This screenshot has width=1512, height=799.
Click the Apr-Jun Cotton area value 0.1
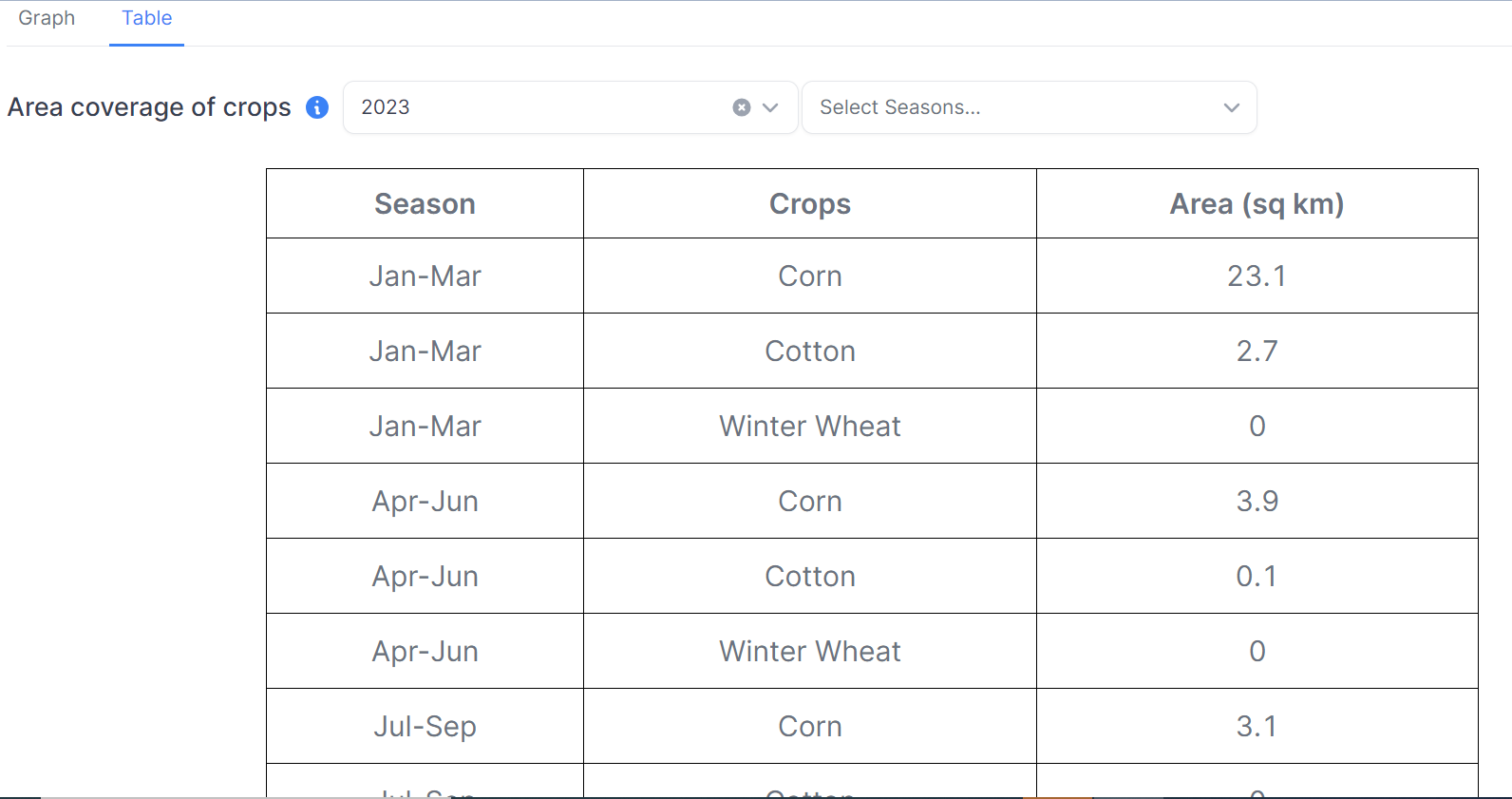pyautogui.click(x=1257, y=576)
